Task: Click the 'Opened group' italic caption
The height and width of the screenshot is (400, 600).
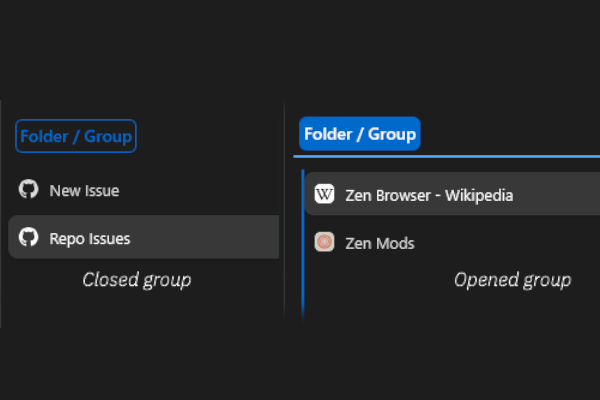Action: point(512,280)
